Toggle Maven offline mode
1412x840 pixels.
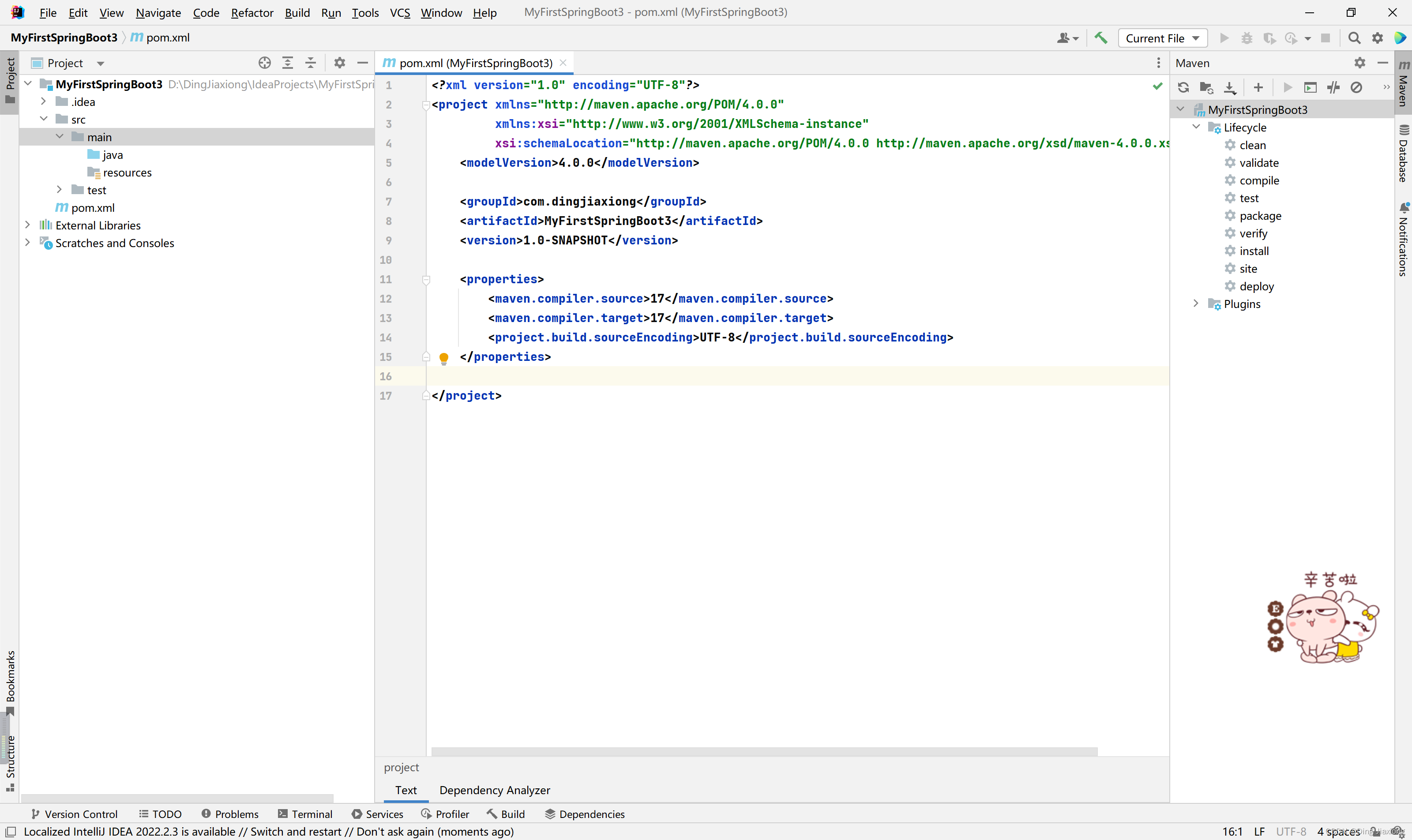click(x=1333, y=87)
